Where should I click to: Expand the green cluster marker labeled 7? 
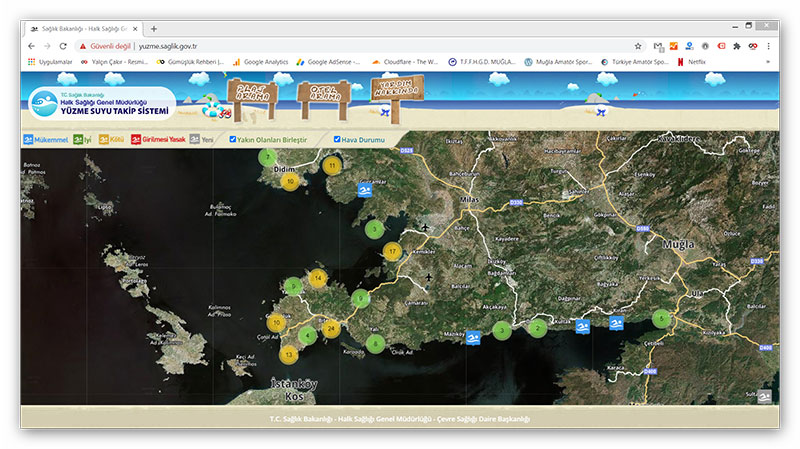[267, 157]
